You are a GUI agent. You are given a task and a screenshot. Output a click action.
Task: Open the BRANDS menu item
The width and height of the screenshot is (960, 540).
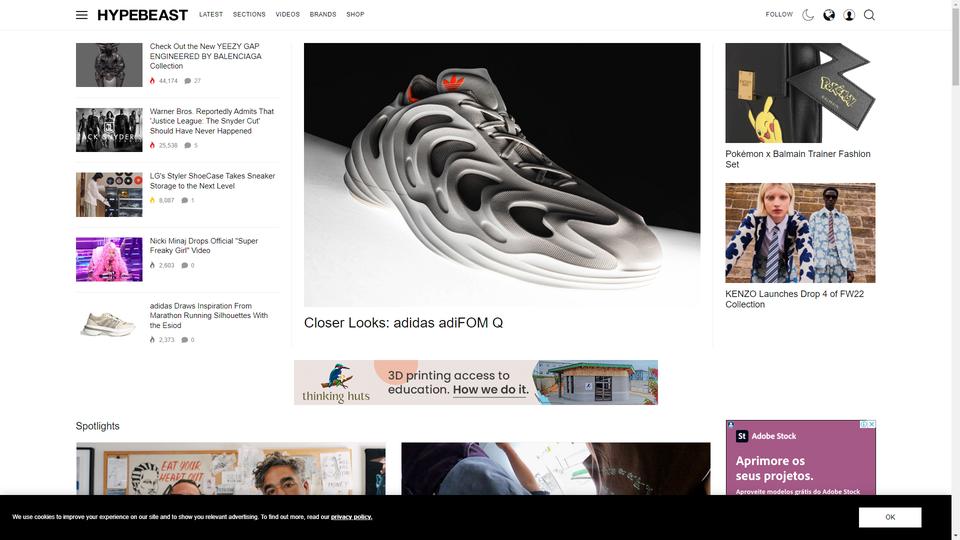[323, 14]
